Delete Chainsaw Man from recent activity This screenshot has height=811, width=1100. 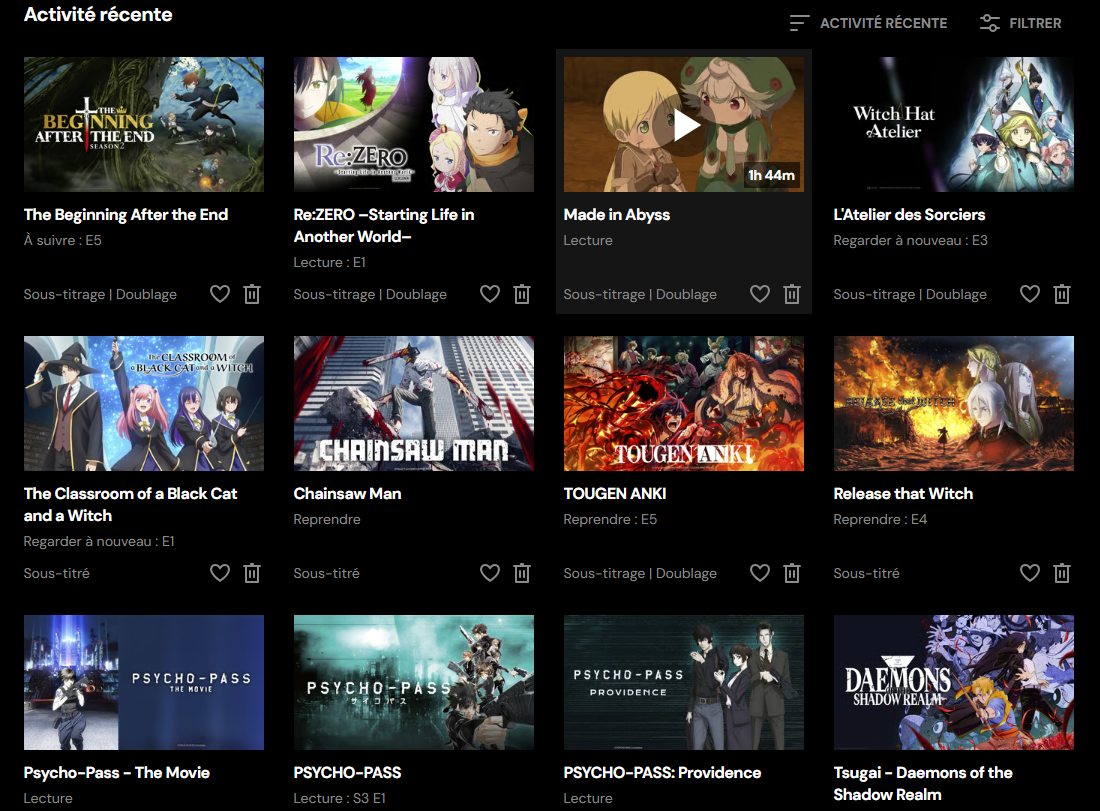(522, 573)
